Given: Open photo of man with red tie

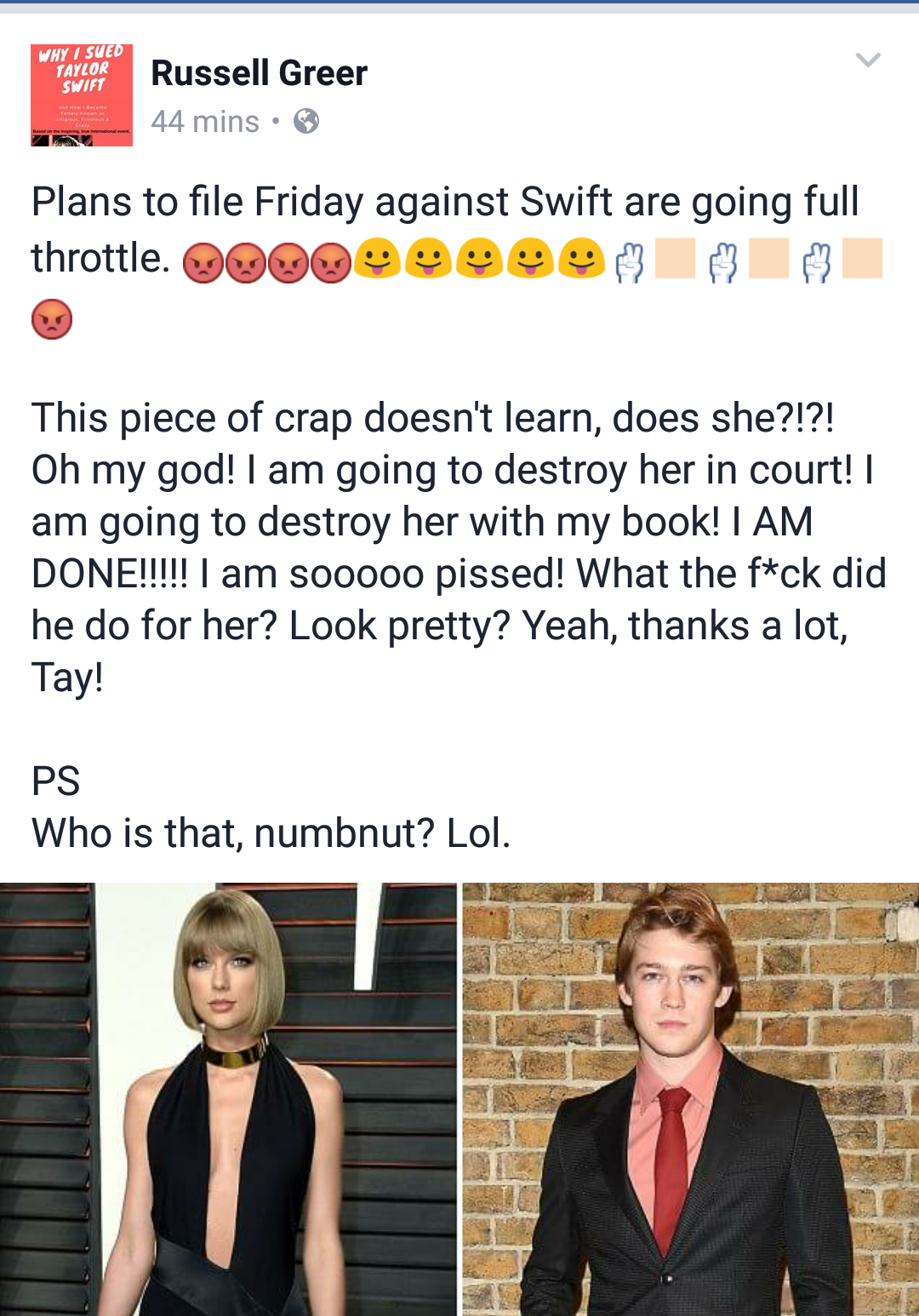Looking at the screenshot, I should (691, 1099).
